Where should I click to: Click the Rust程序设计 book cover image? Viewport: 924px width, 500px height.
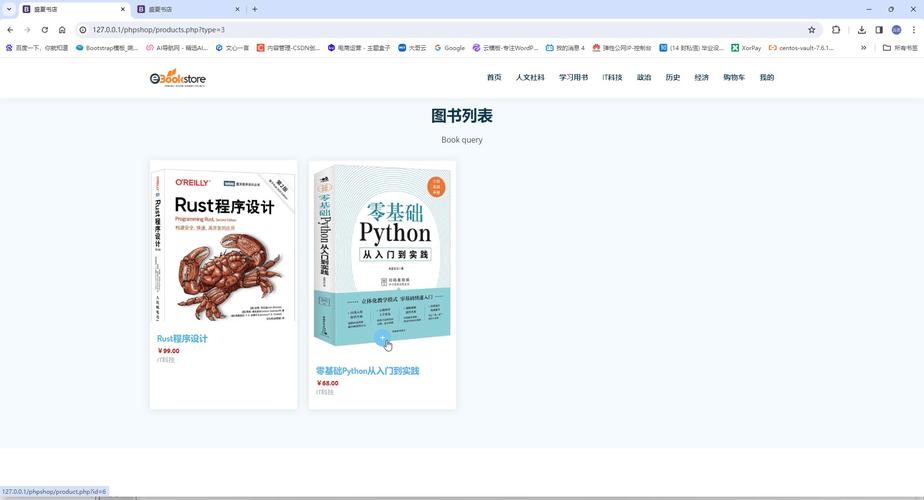[x=223, y=243]
